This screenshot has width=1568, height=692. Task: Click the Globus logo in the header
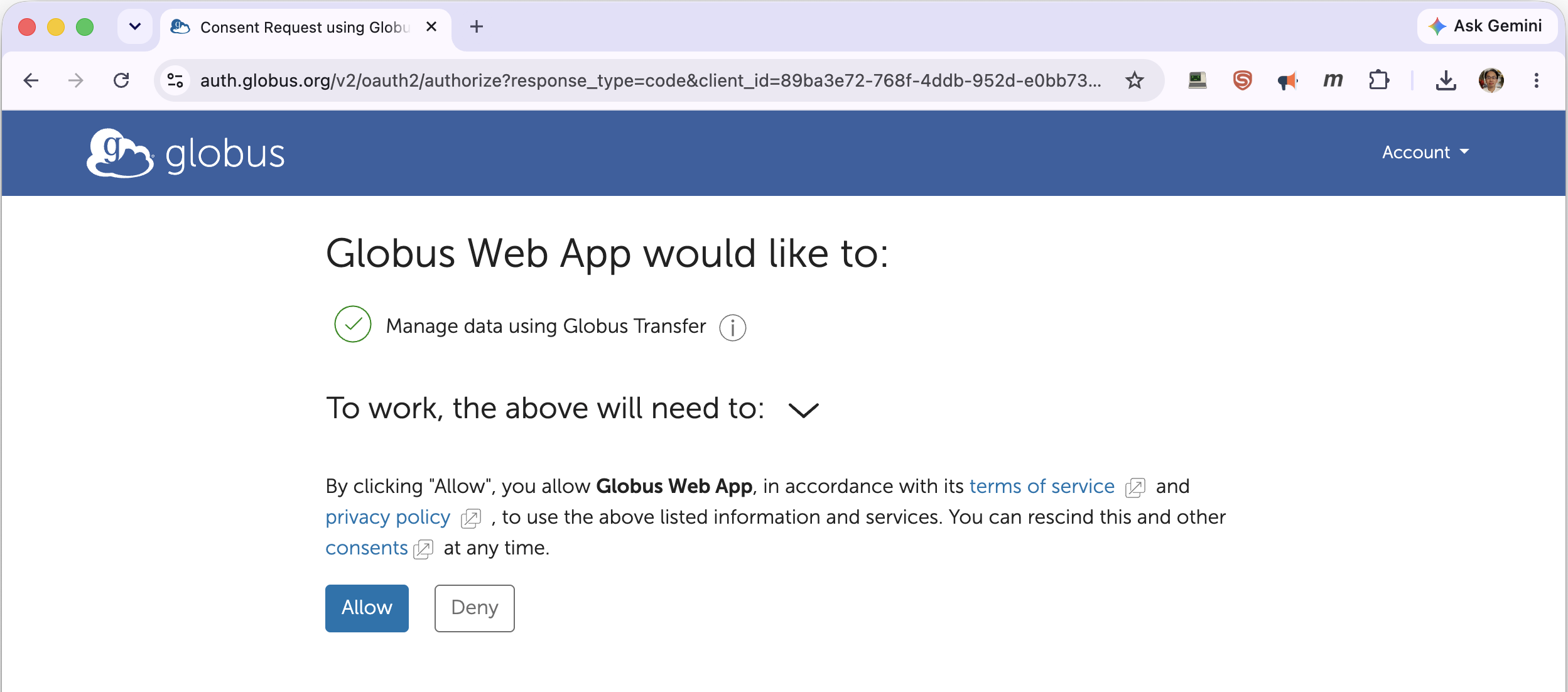pyautogui.click(x=186, y=153)
